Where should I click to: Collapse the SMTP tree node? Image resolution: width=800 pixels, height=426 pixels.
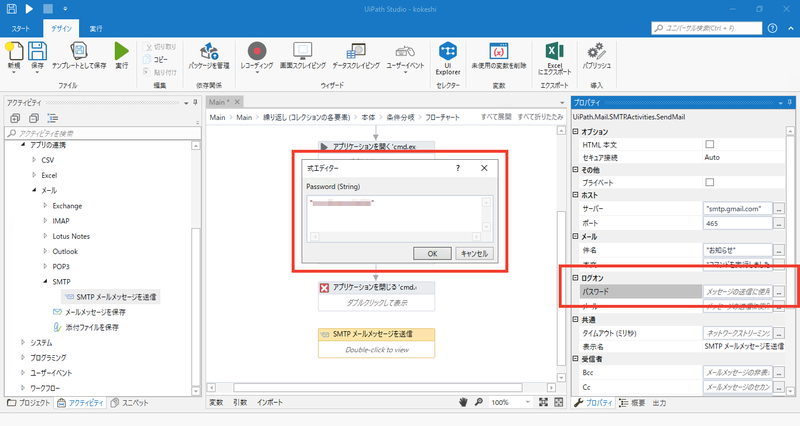[45, 281]
